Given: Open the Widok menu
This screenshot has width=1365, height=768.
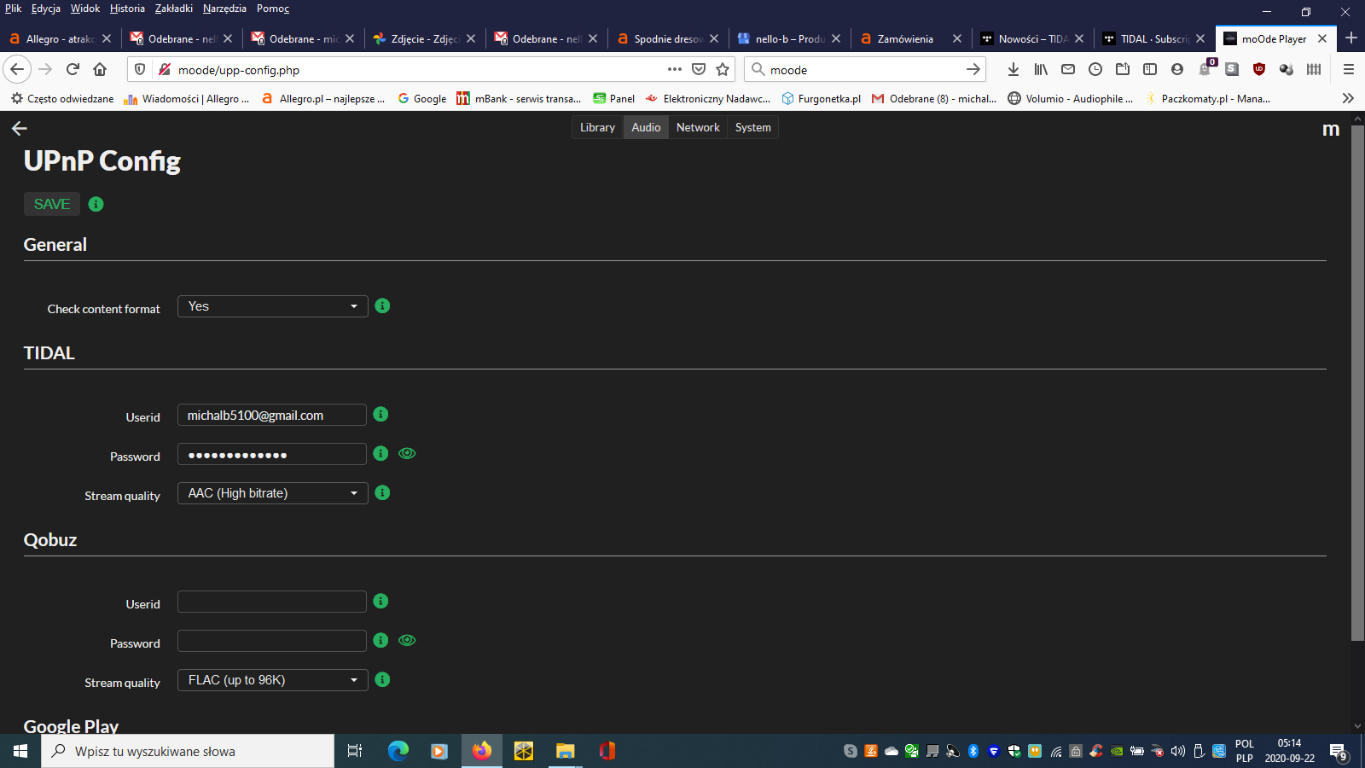Looking at the screenshot, I should click(85, 8).
